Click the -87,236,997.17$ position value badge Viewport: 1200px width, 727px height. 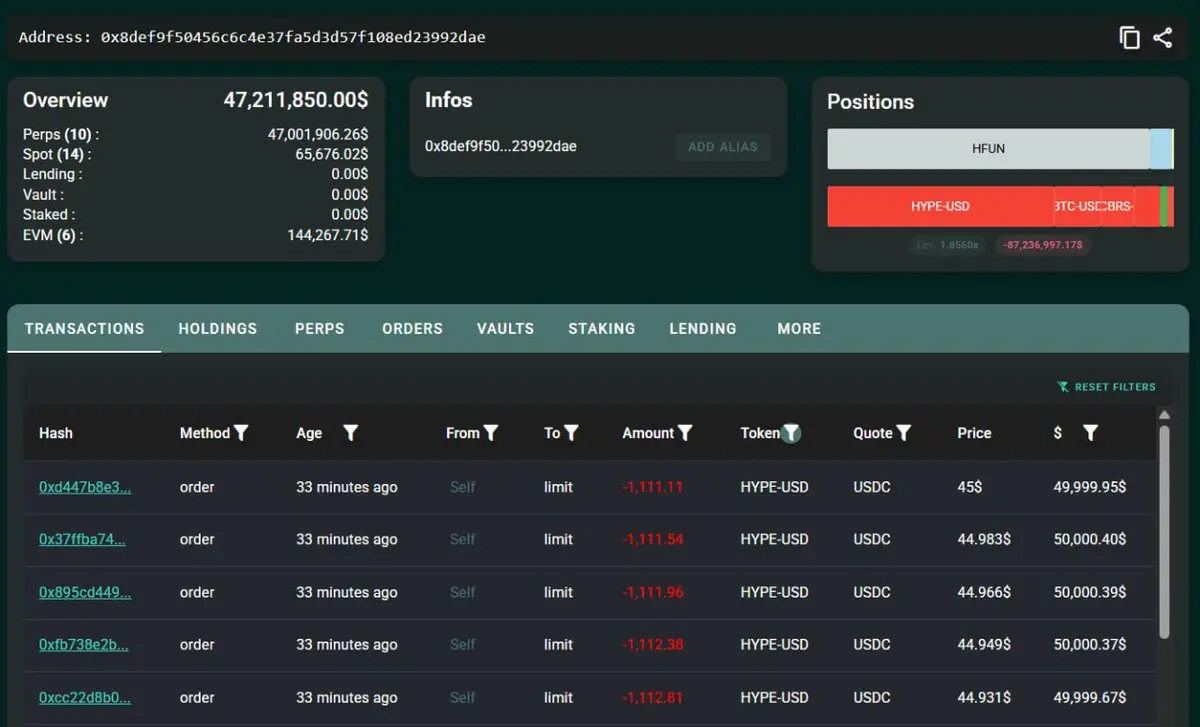tap(1043, 245)
